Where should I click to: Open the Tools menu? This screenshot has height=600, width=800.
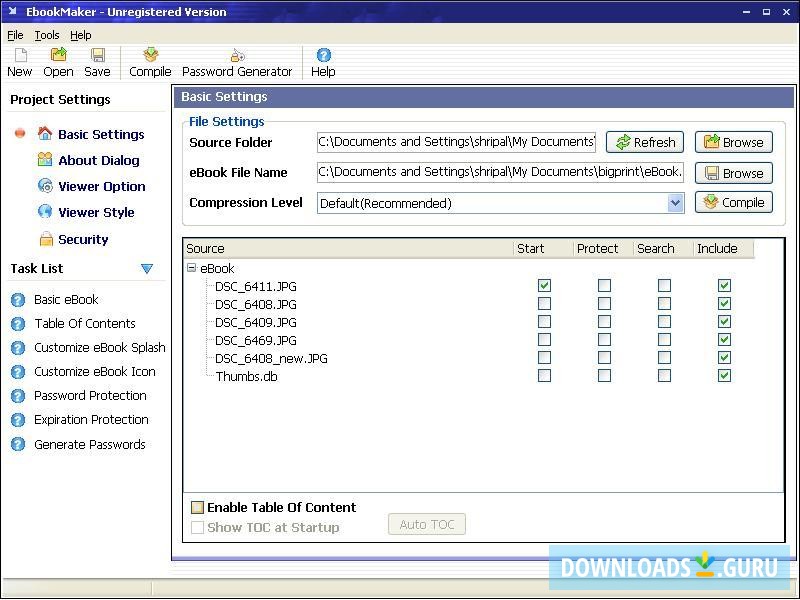pos(46,34)
